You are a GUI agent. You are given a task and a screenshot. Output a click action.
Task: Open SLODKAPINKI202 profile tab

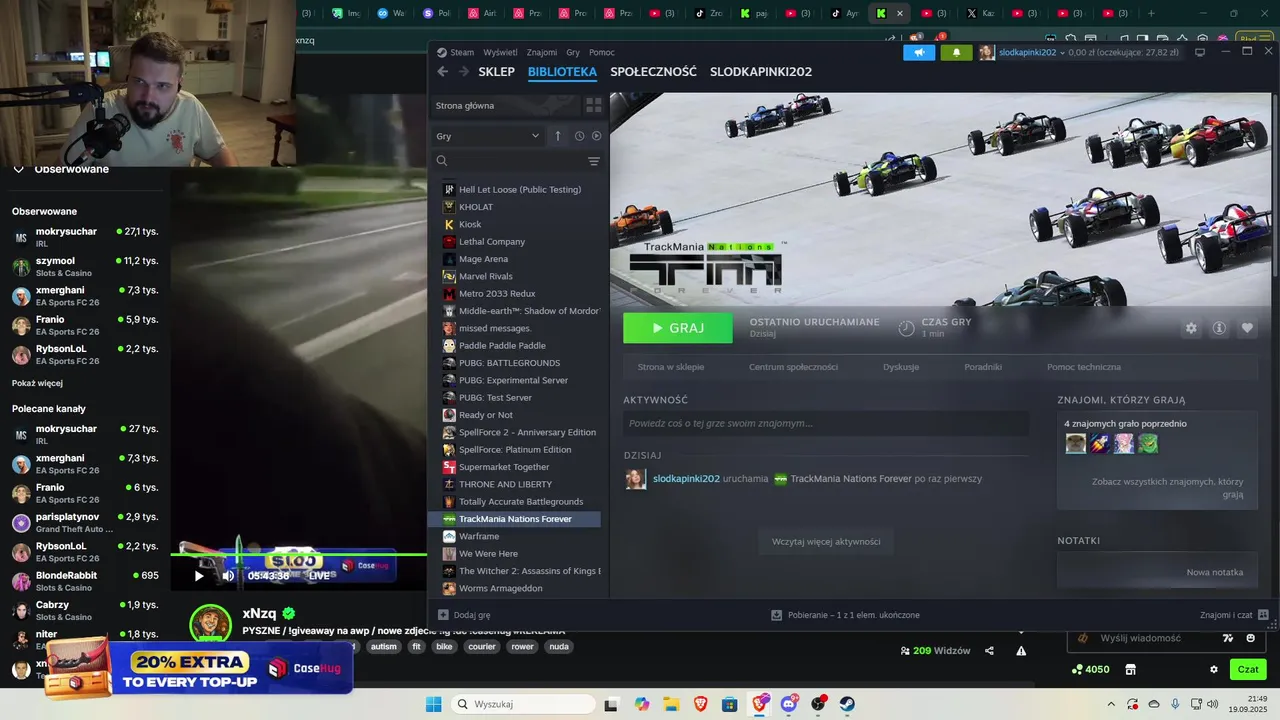click(761, 72)
